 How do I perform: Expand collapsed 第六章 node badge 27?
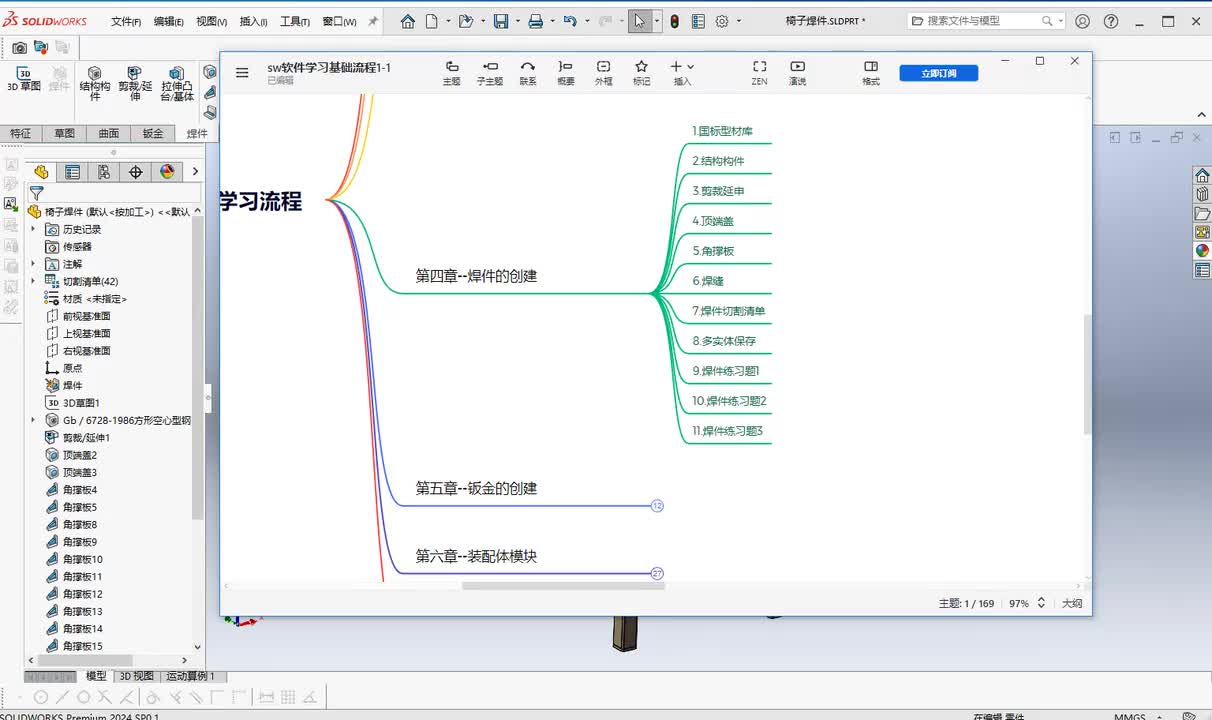point(657,574)
